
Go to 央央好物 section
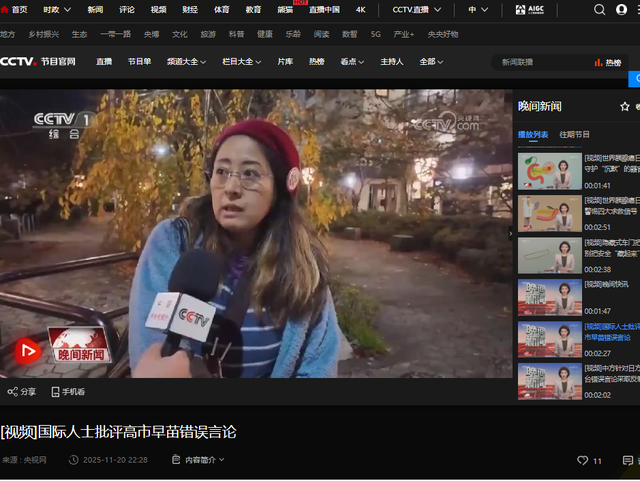pyautogui.click(x=443, y=34)
